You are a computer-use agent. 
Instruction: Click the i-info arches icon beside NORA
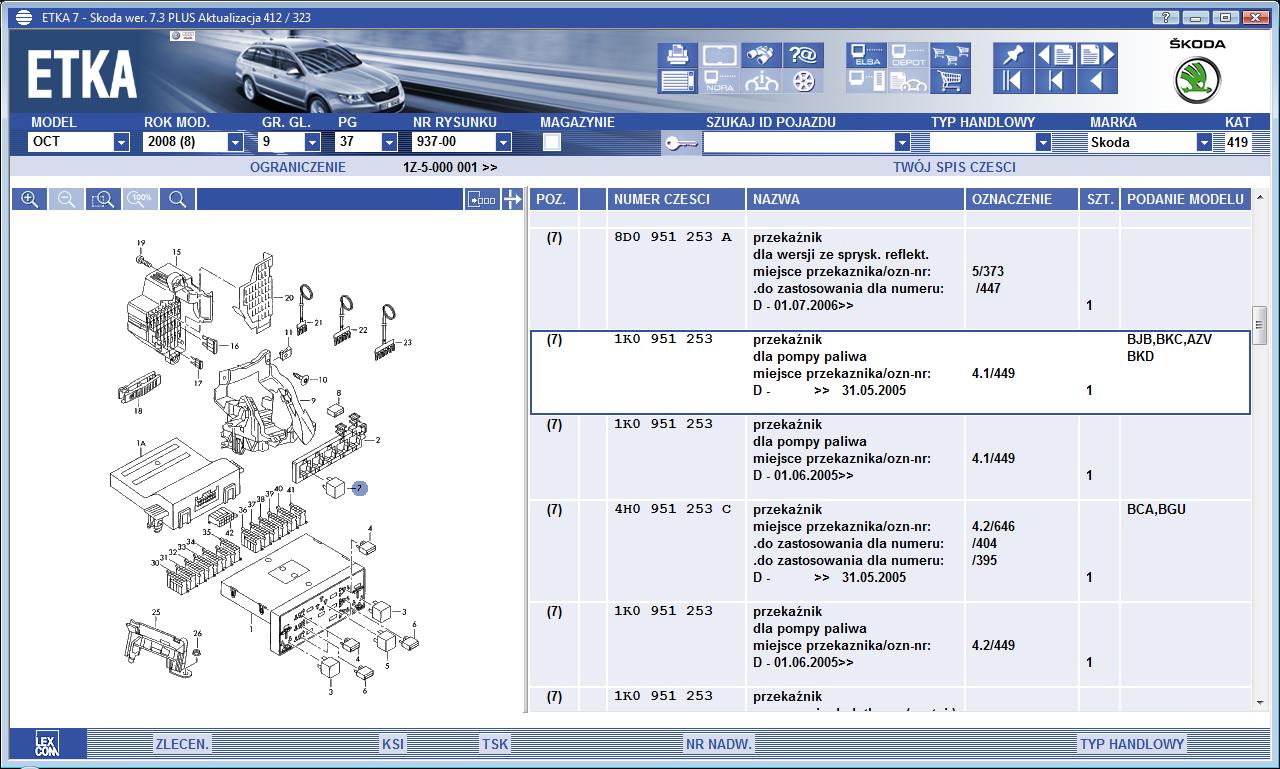pos(763,81)
